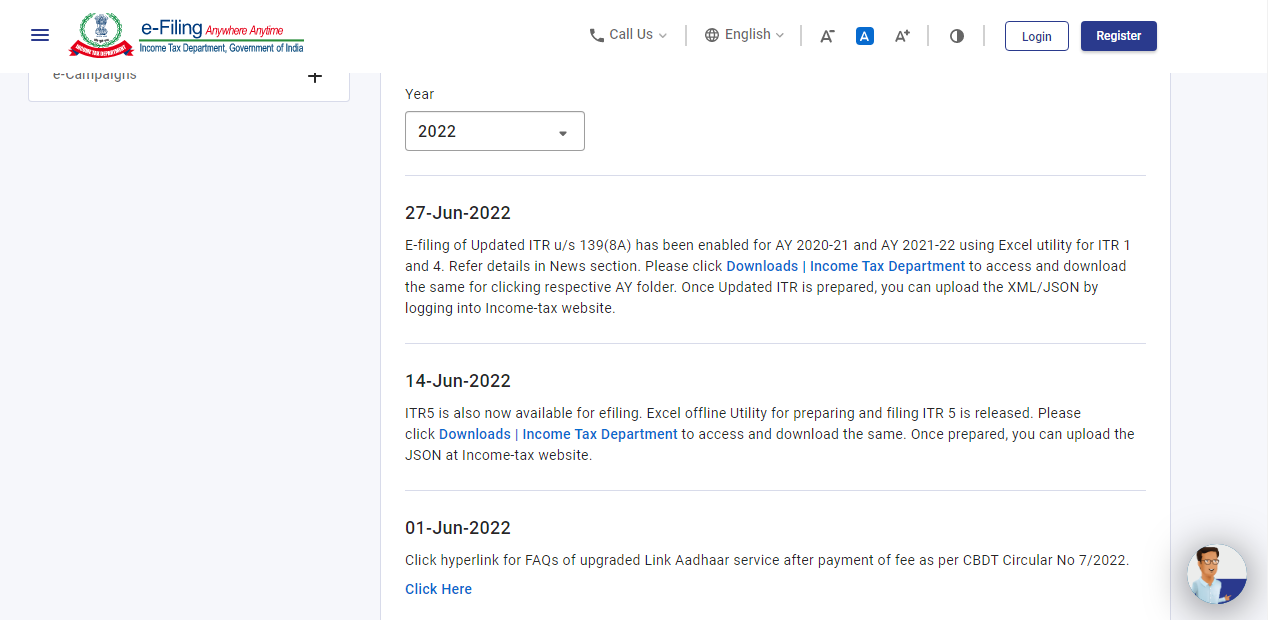This screenshot has width=1268, height=620.
Task: Select the e-Campaigns sidebar item
Action: (95, 76)
